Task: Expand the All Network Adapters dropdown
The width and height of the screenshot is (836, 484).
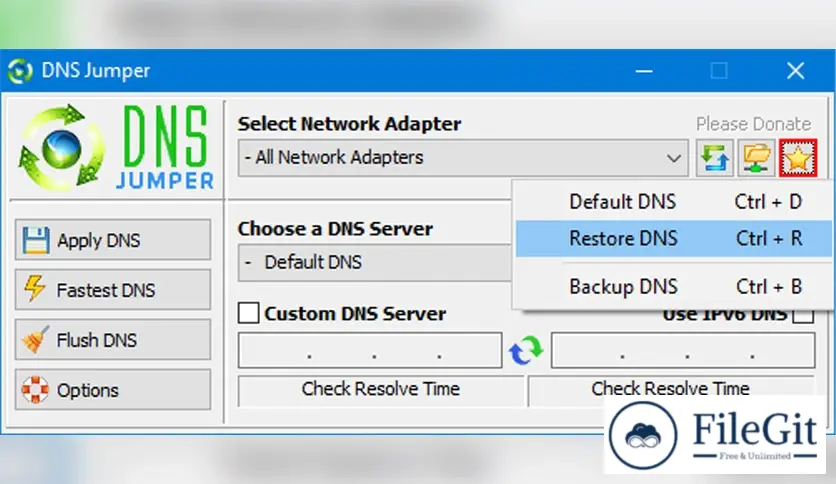Action: [463, 158]
